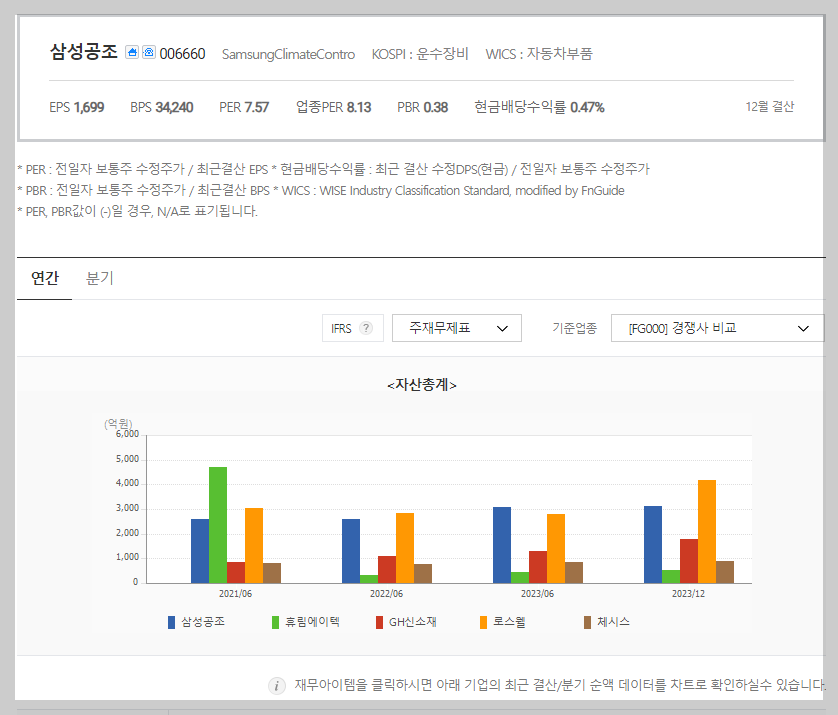Click the GH신소재 legend label
The height and width of the screenshot is (715, 838).
413,621
